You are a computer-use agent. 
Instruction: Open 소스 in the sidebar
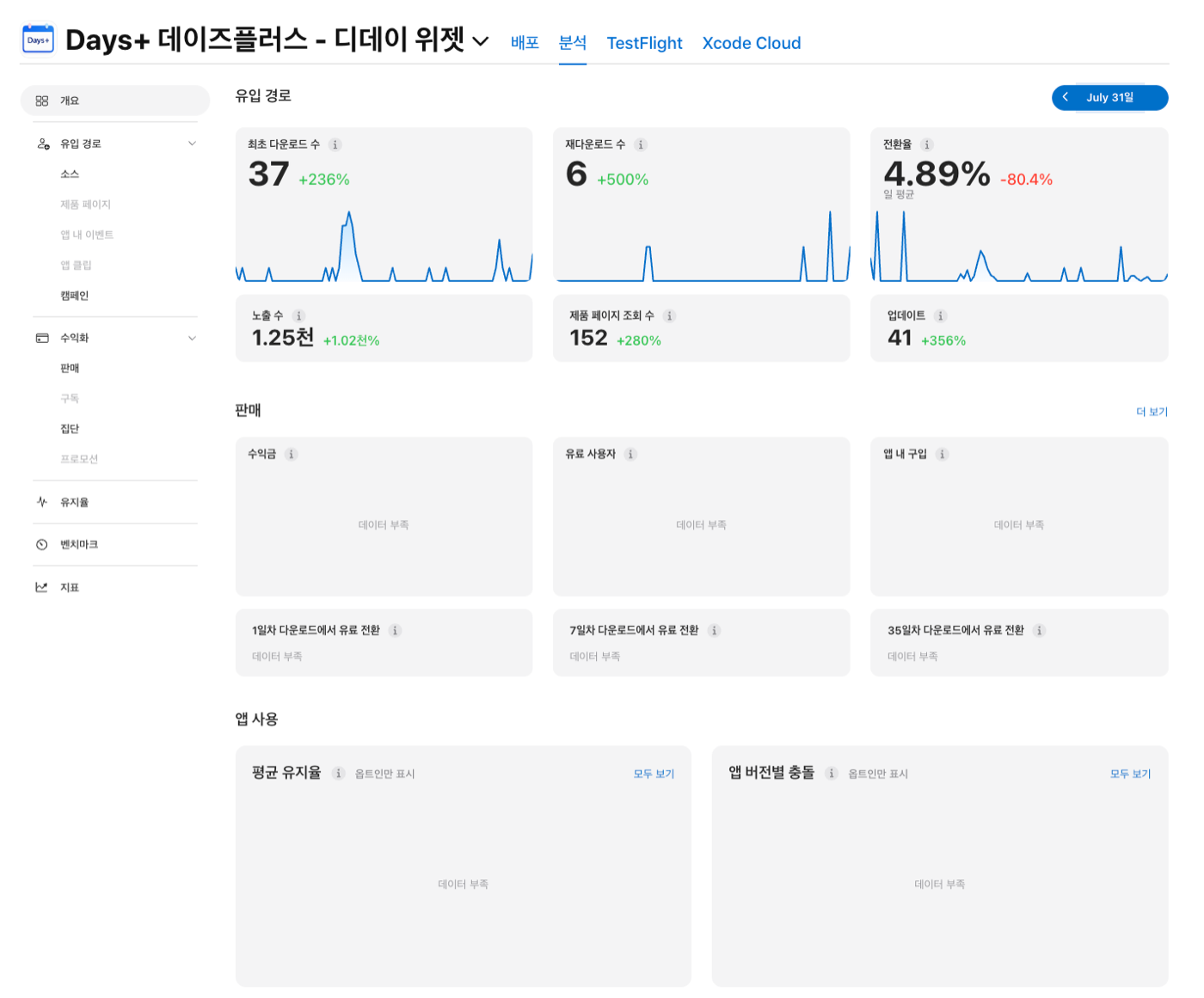point(70,174)
